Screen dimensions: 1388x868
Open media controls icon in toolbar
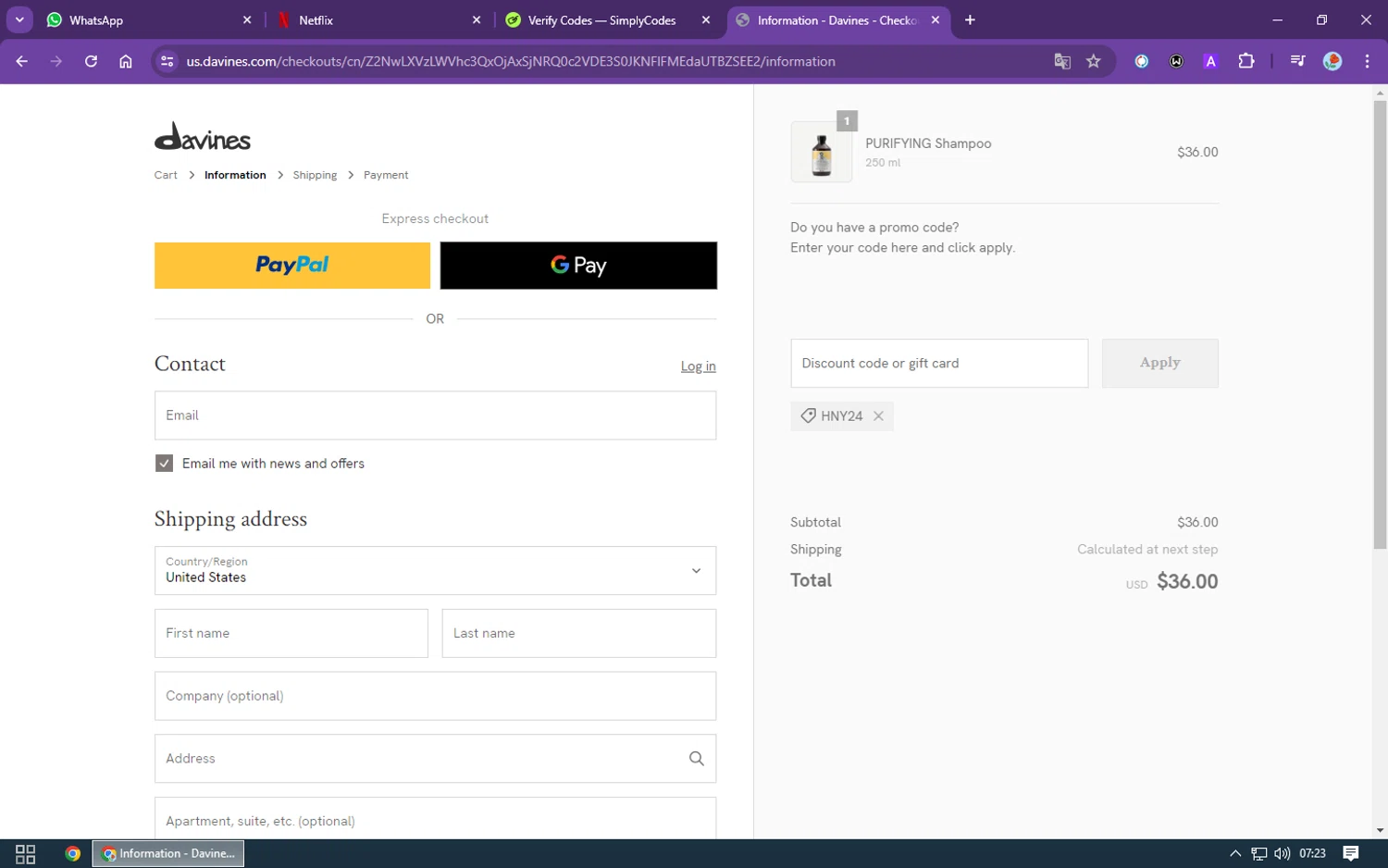coord(1297,61)
